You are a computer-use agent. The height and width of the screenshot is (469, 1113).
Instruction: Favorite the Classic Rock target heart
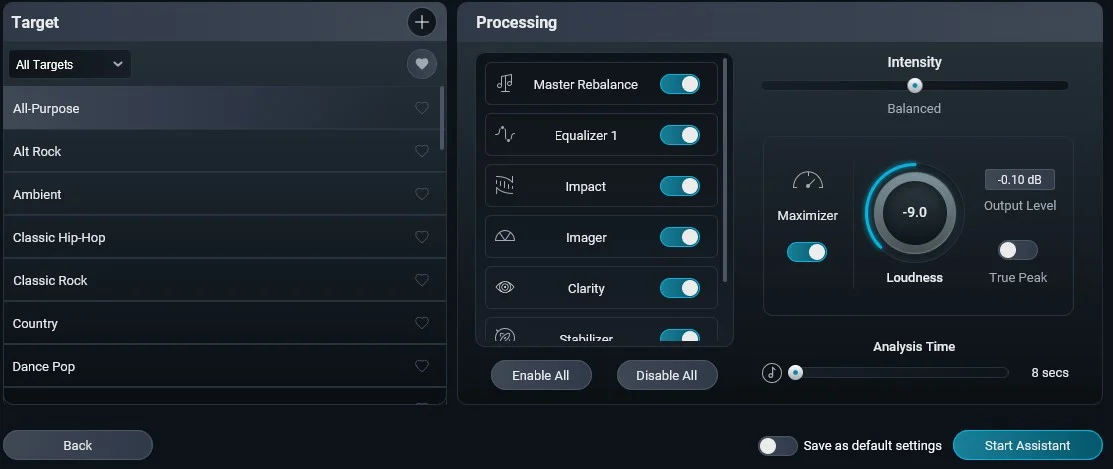422,280
